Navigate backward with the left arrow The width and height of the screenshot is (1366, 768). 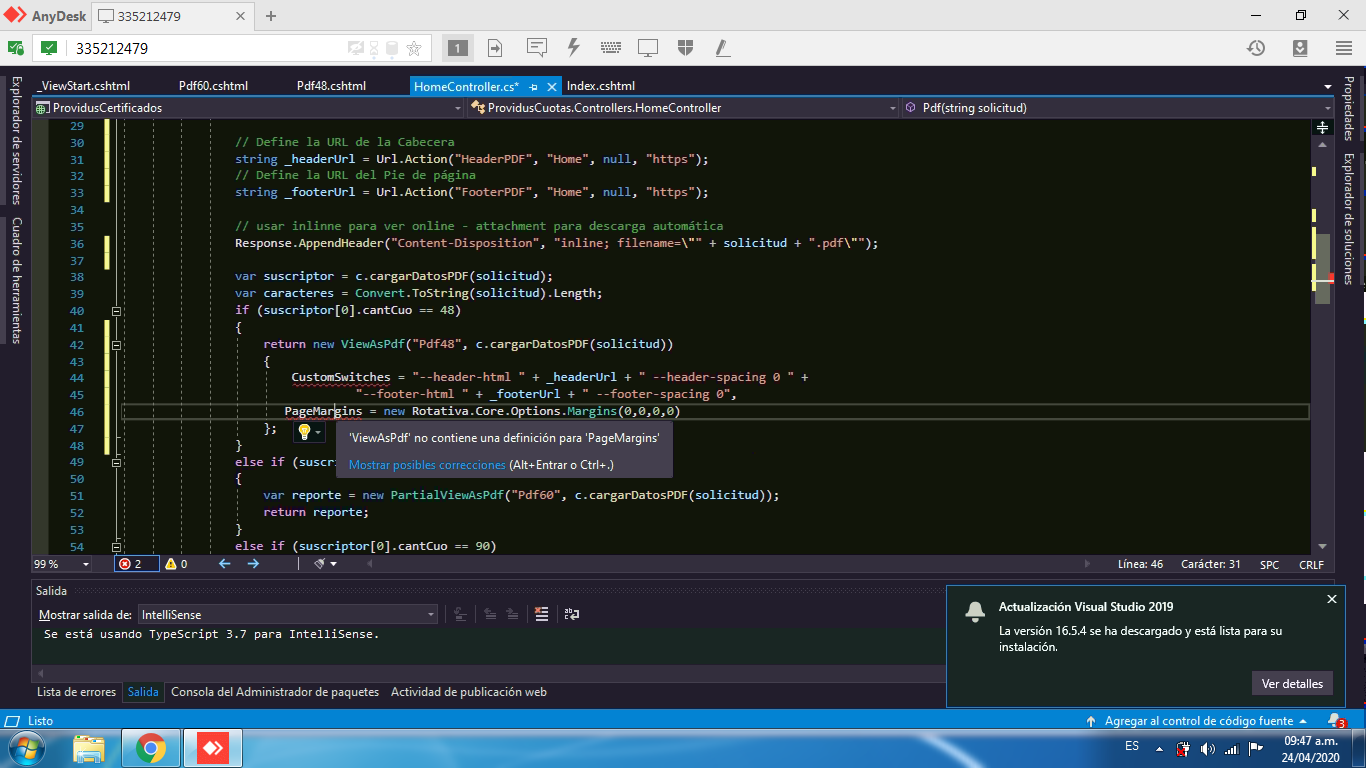point(225,564)
